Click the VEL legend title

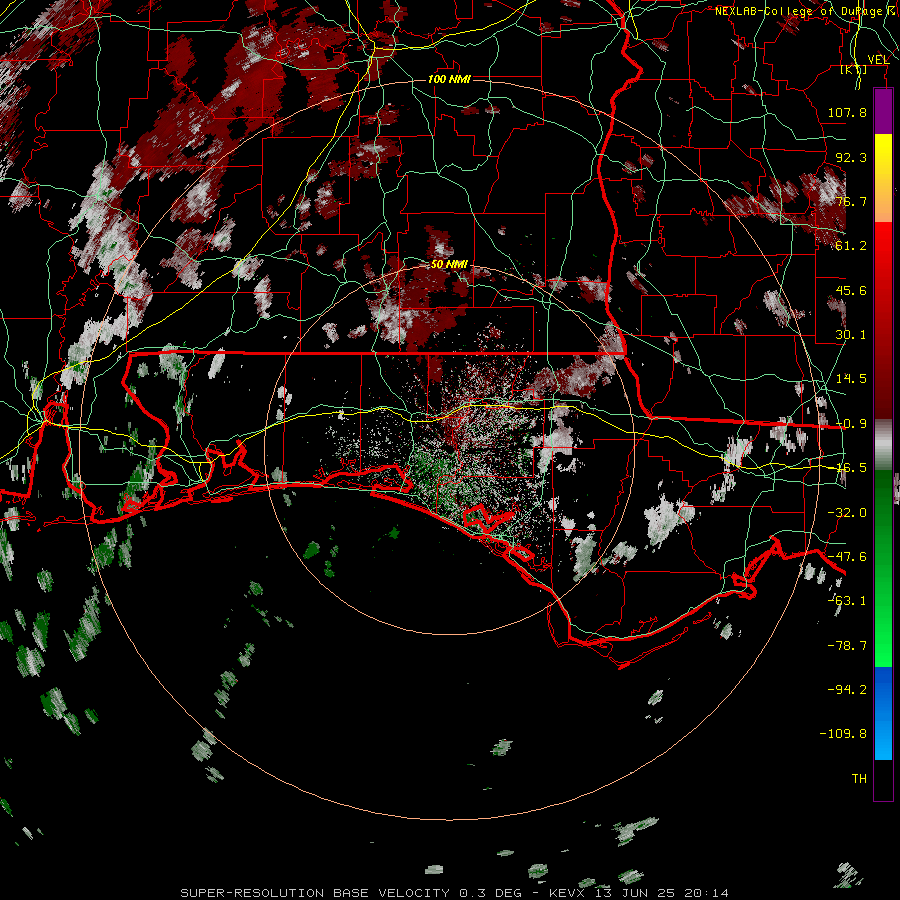click(878, 60)
